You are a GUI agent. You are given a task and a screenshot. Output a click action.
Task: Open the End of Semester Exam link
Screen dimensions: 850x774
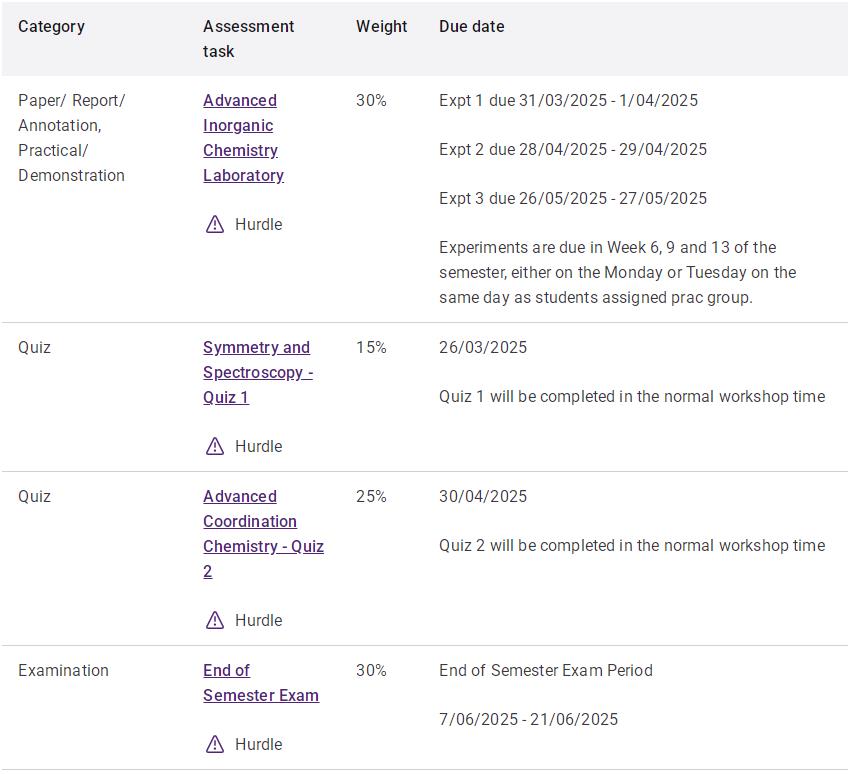point(260,683)
